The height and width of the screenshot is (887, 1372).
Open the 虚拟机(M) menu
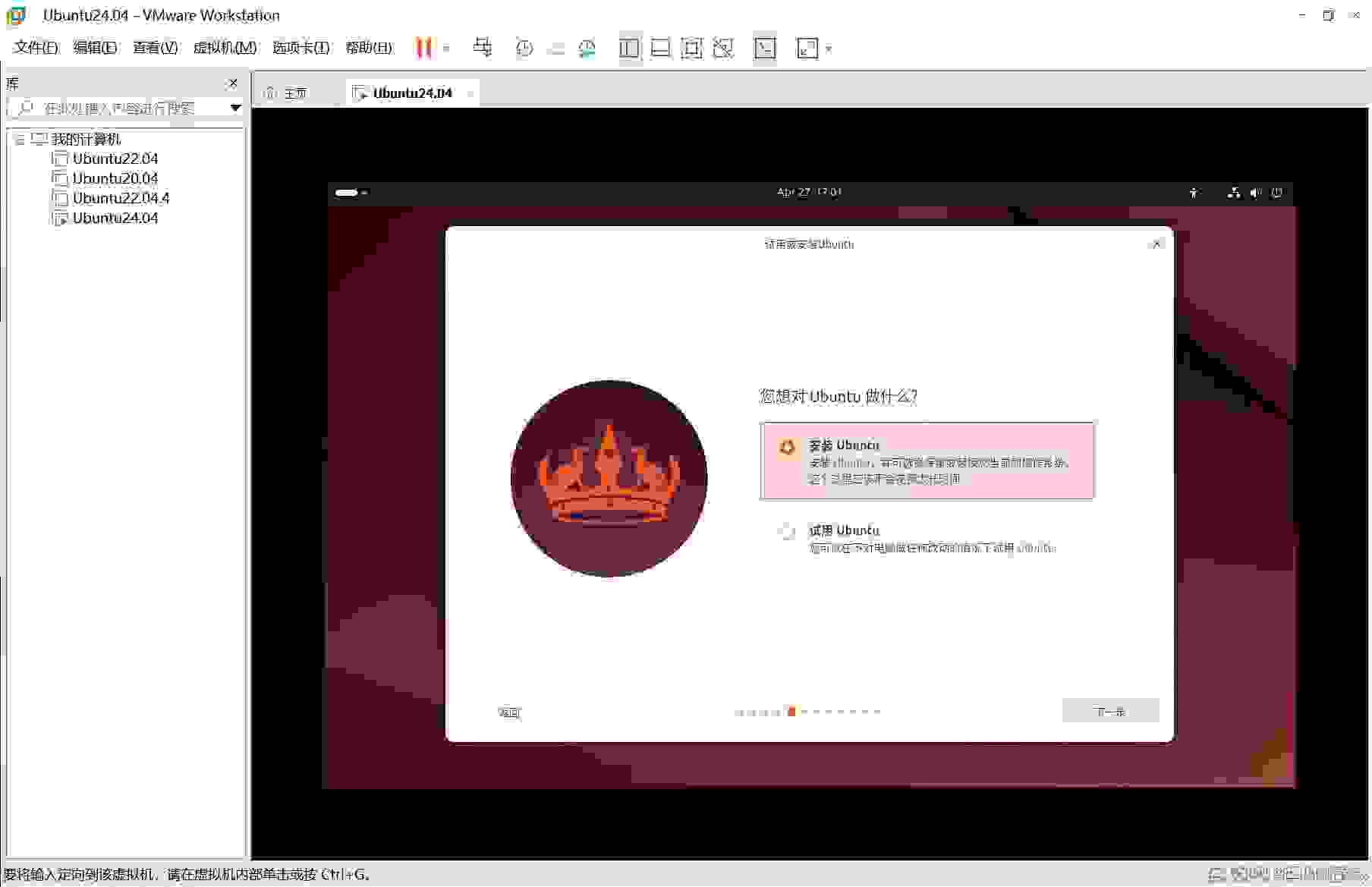pyautogui.click(x=225, y=48)
